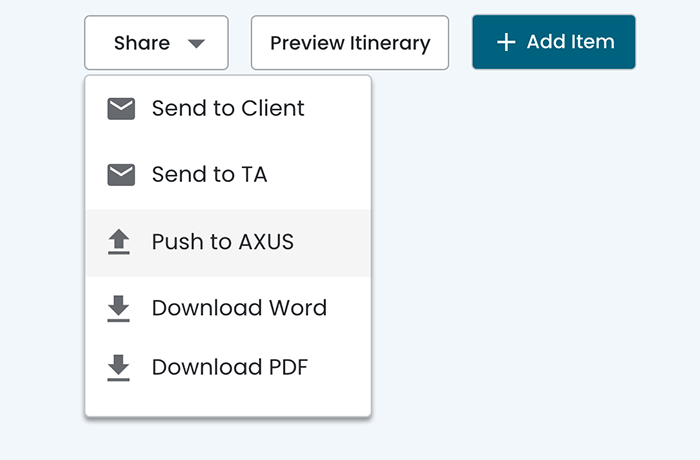Click the upload arrow icon for Push to AXUS
Screen dimensions: 700x460
[x=119, y=242]
